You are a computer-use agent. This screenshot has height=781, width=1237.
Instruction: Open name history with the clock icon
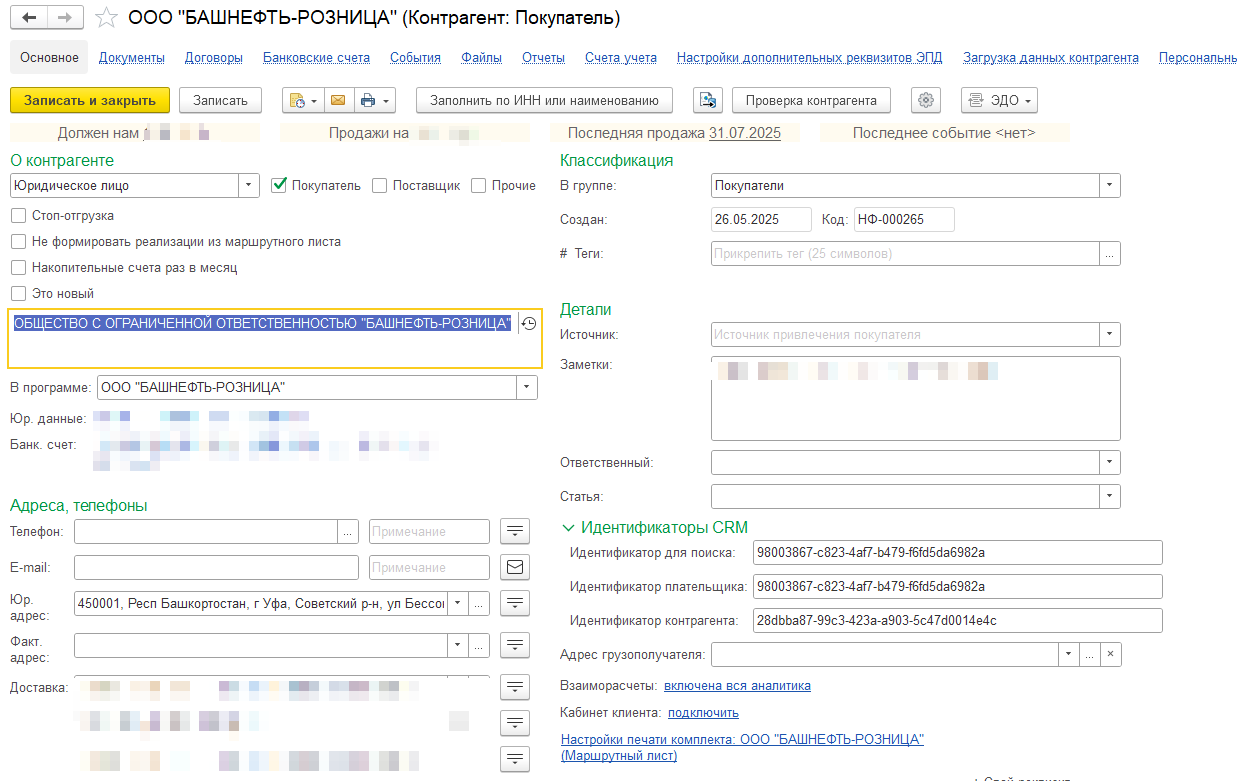pos(528,324)
